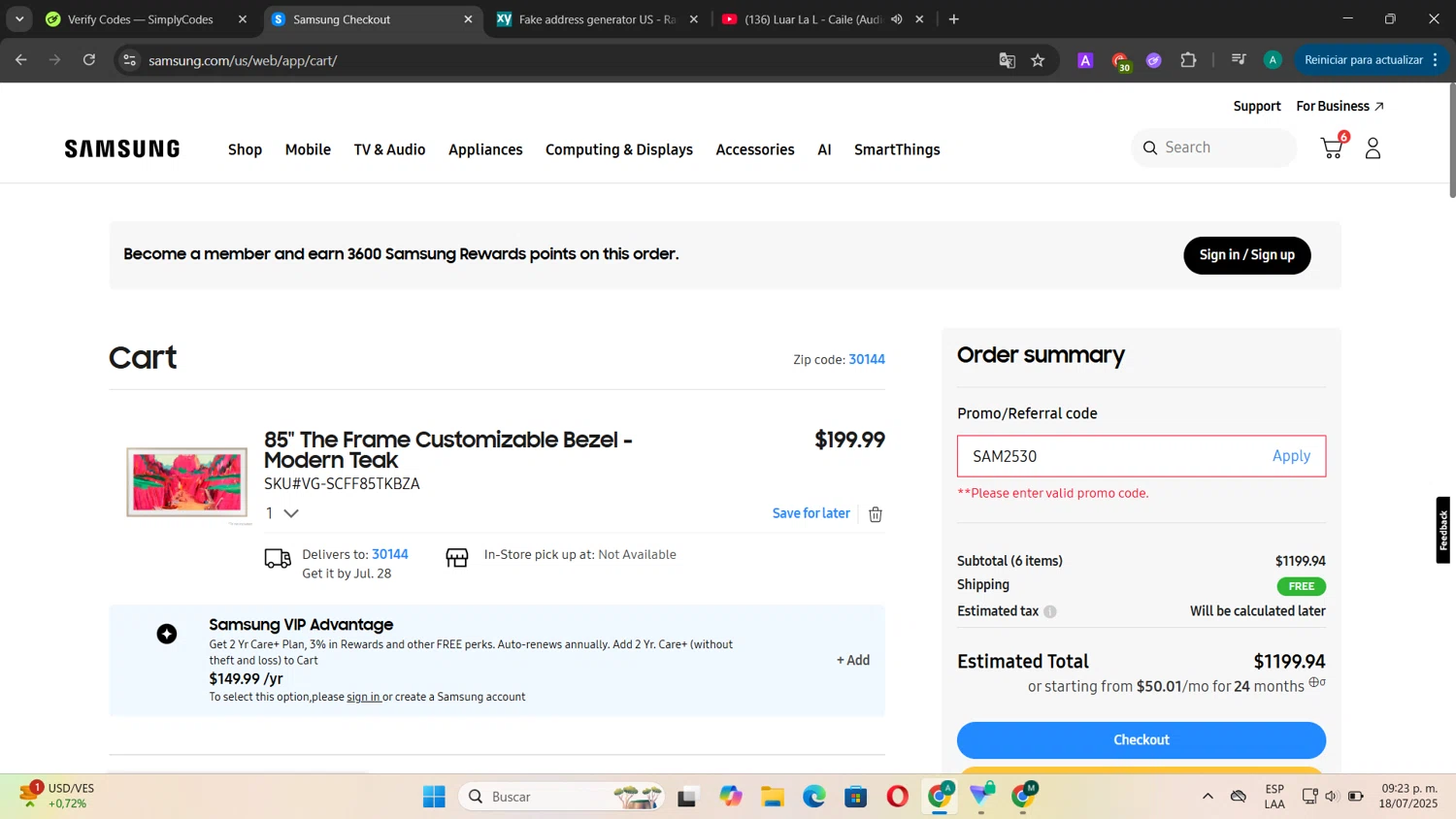Open the taskbar clock and date
The height and width of the screenshot is (819, 1456).
click(1409, 796)
